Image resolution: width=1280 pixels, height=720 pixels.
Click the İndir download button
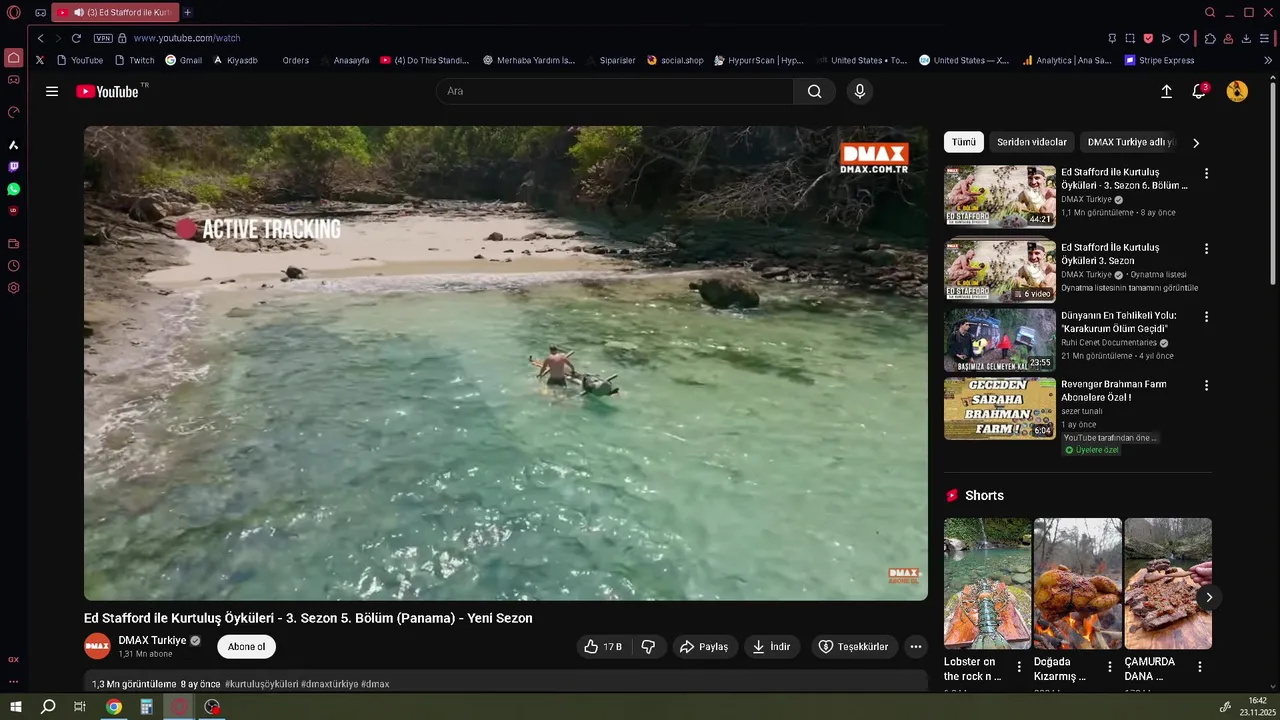click(771, 647)
